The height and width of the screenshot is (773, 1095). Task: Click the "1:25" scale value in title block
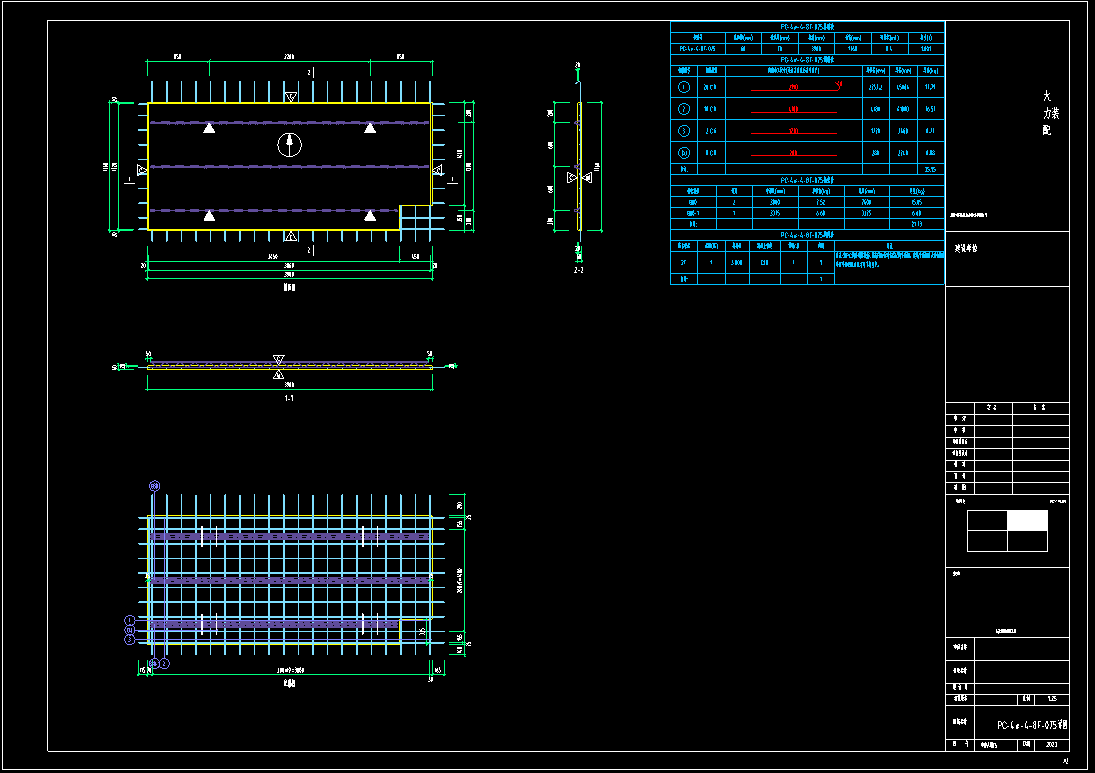(1052, 698)
